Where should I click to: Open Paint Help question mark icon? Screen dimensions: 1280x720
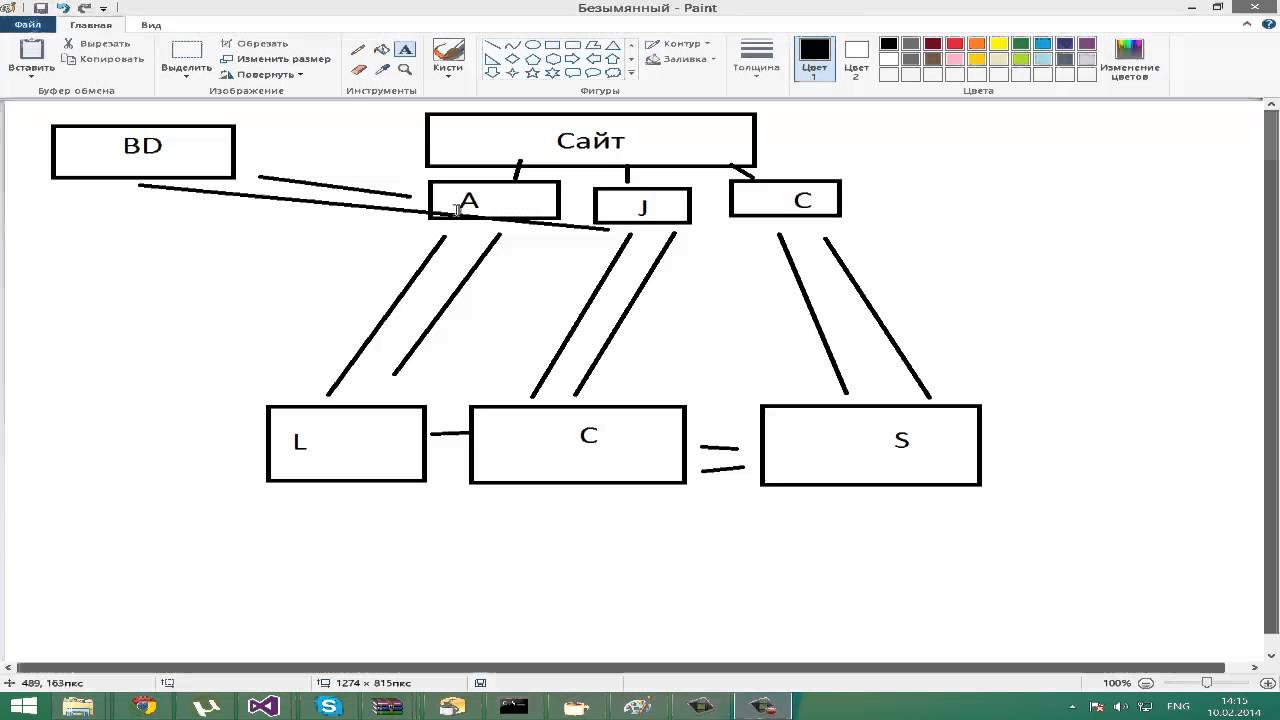pyautogui.click(x=1269, y=24)
